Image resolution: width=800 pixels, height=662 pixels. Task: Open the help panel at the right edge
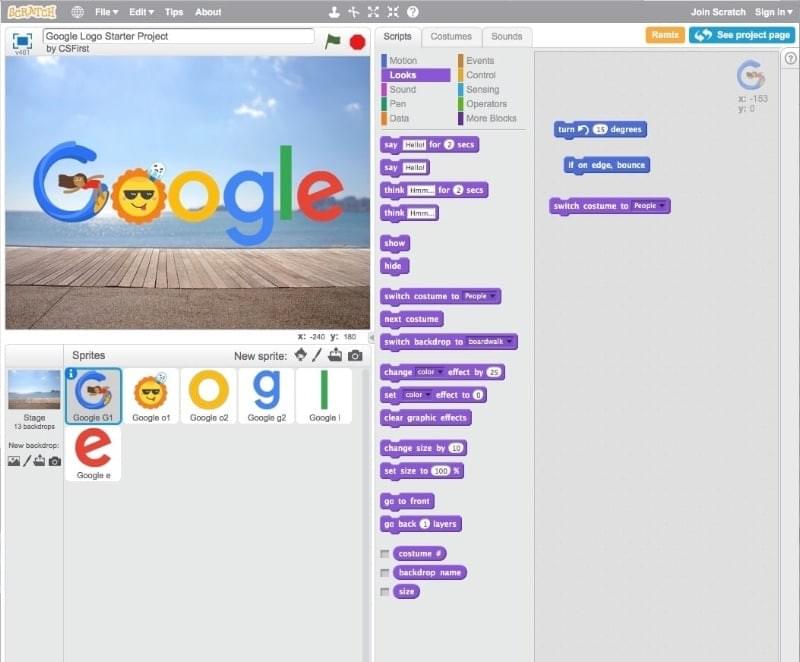coord(790,59)
